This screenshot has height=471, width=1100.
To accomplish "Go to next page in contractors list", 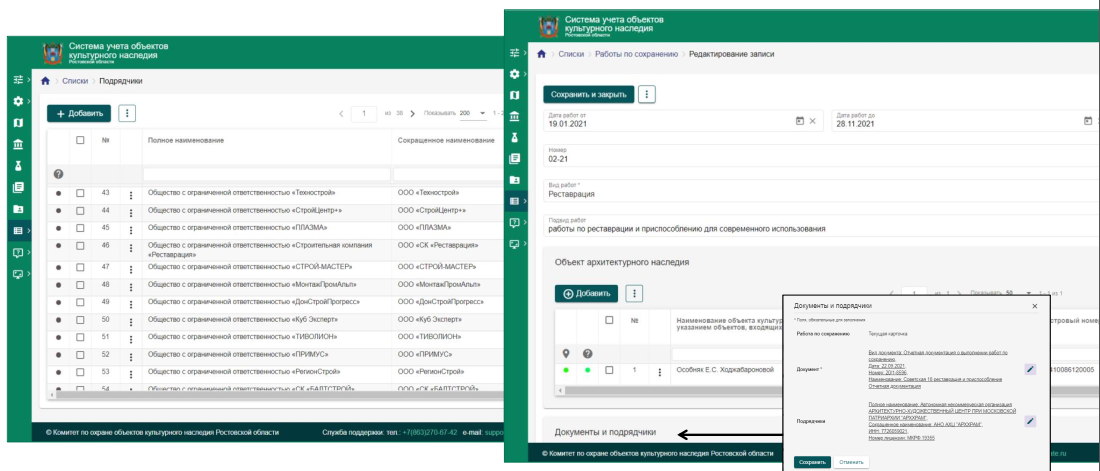I will click(x=412, y=113).
